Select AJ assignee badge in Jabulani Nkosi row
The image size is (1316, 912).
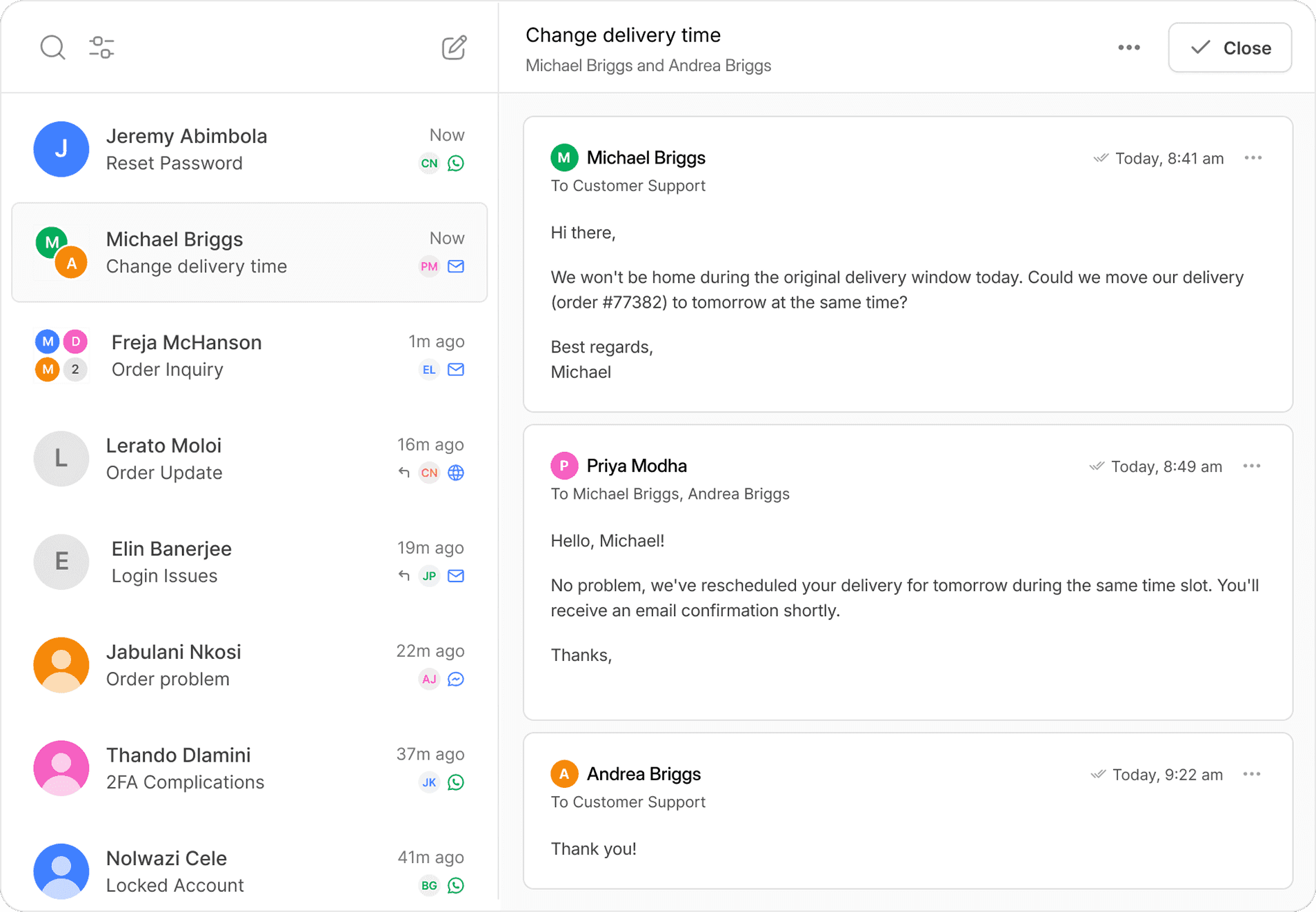[429, 679]
